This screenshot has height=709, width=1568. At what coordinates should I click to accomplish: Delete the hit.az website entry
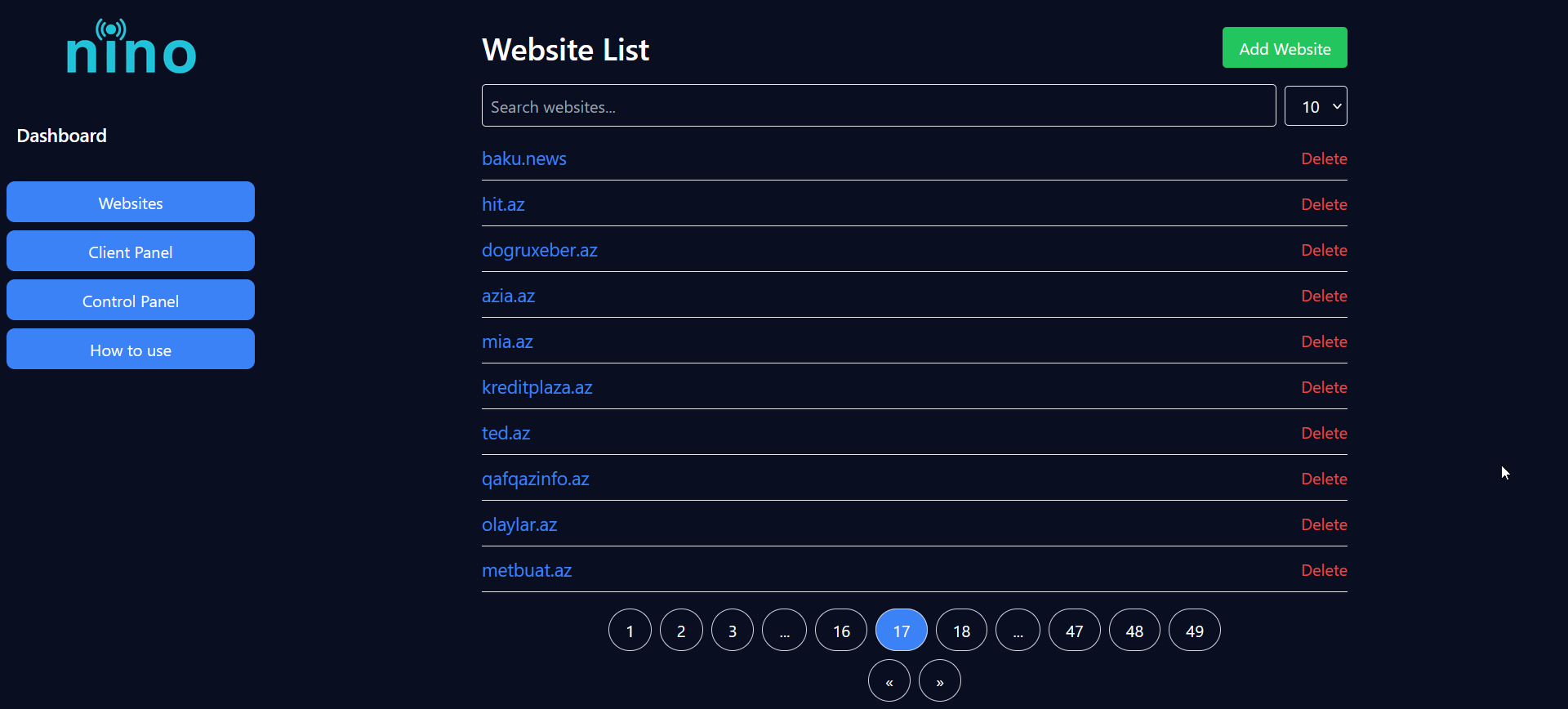pos(1324,204)
